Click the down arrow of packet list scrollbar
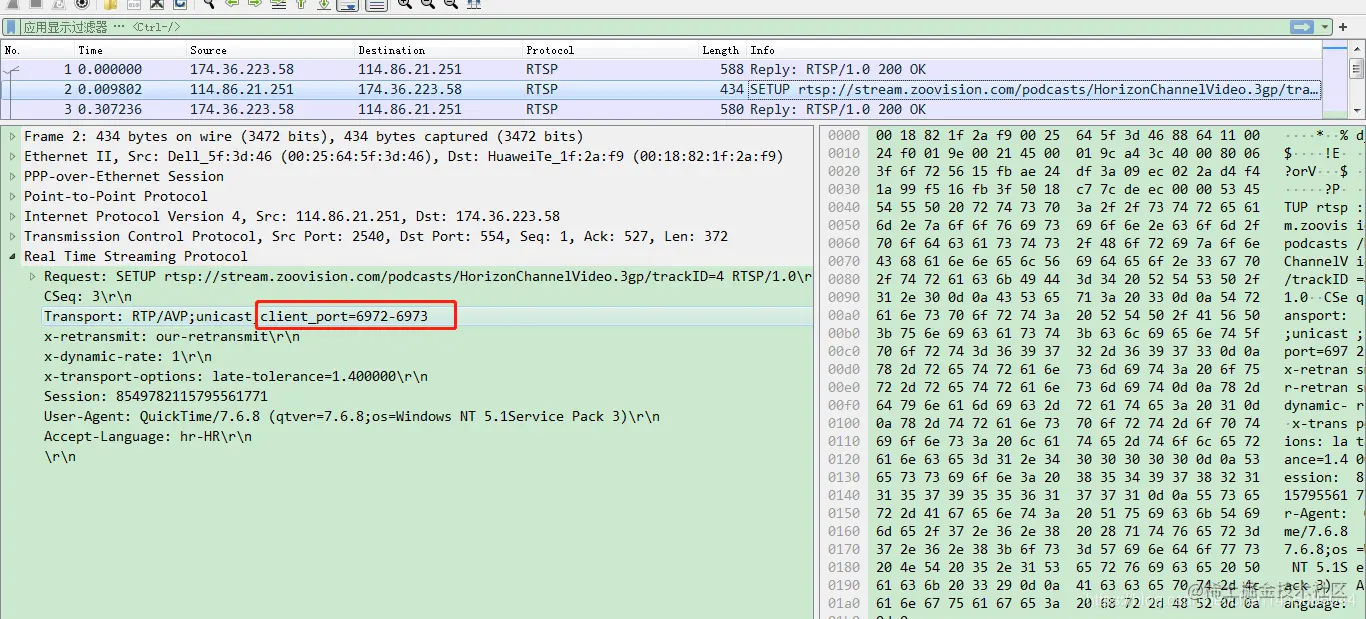 (x=1356, y=110)
